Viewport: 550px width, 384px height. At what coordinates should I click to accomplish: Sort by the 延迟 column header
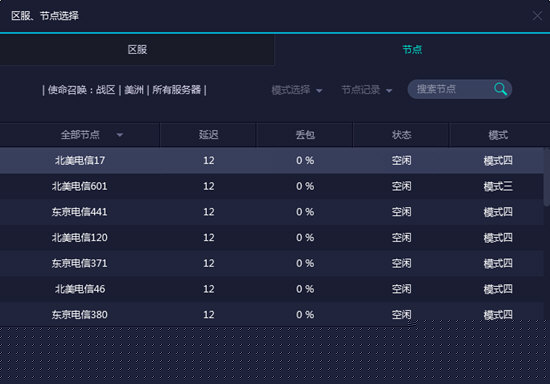click(x=208, y=135)
